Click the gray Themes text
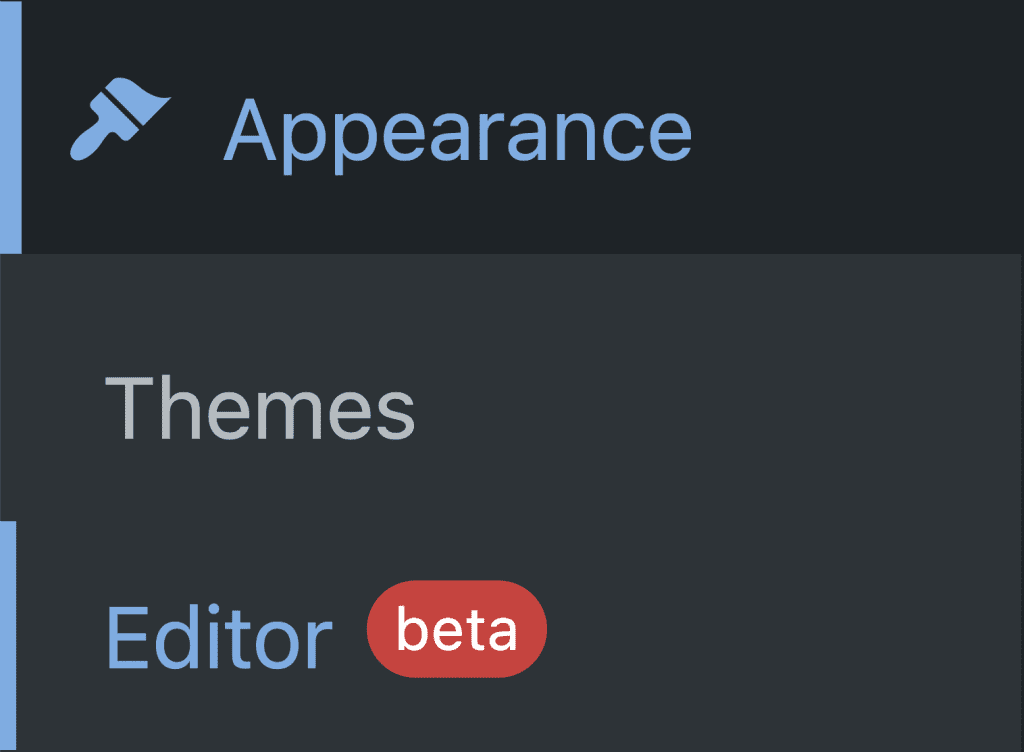Screen dimensions: 1024x752 [259, 408]
